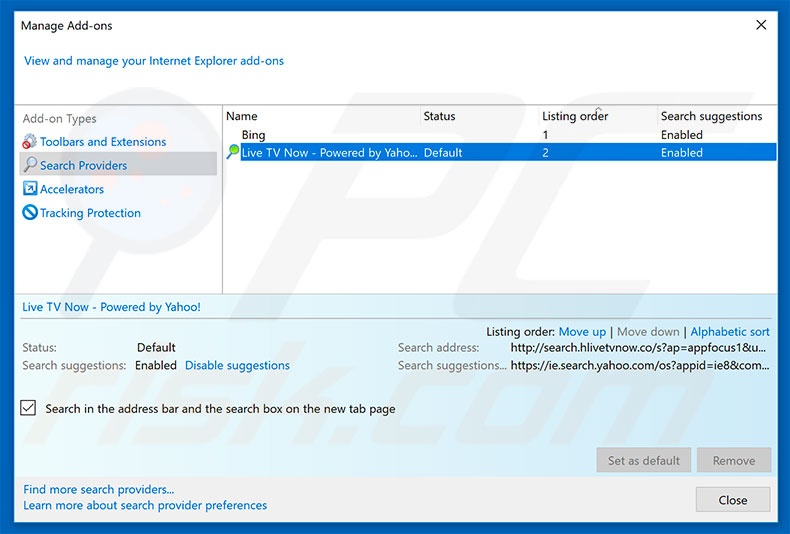Viewport: 790px width, 534px height.
Task: Click the Move up link
Action: [x=582, y=331]
